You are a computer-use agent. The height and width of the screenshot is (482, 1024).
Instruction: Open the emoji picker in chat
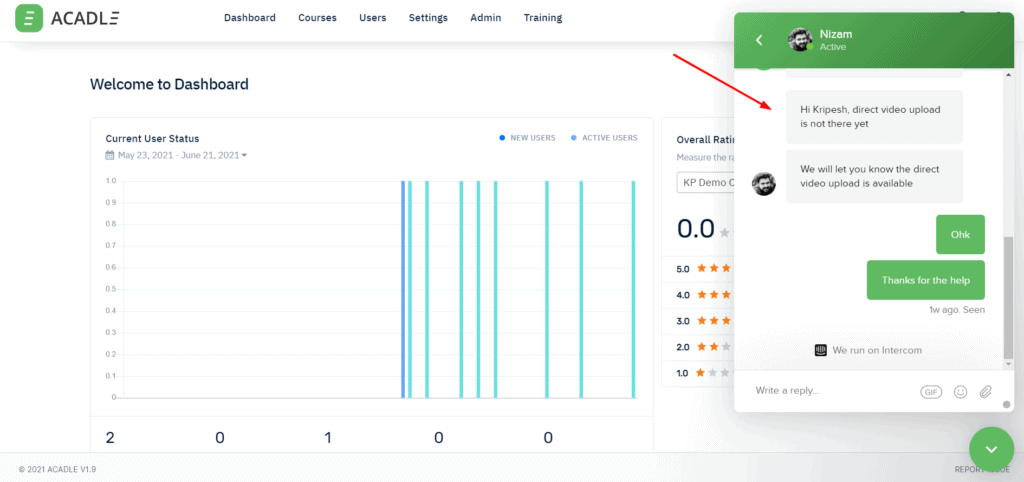click(x=960, y=392)
